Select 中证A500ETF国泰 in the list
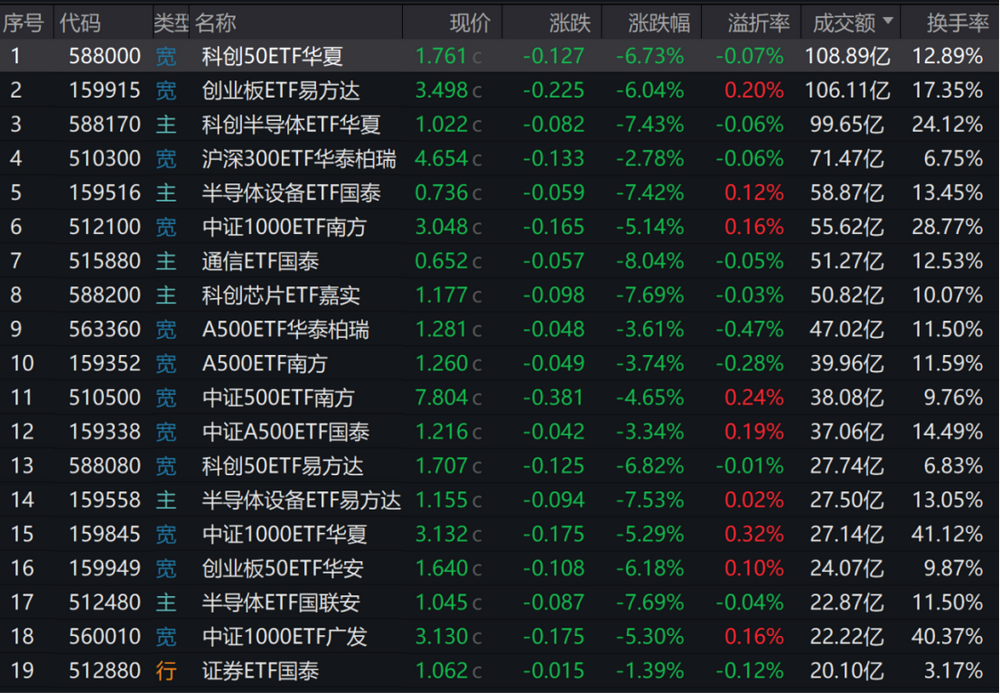Image resolution: width=1000 pixels, height=694 pixels. coord(285,432)
